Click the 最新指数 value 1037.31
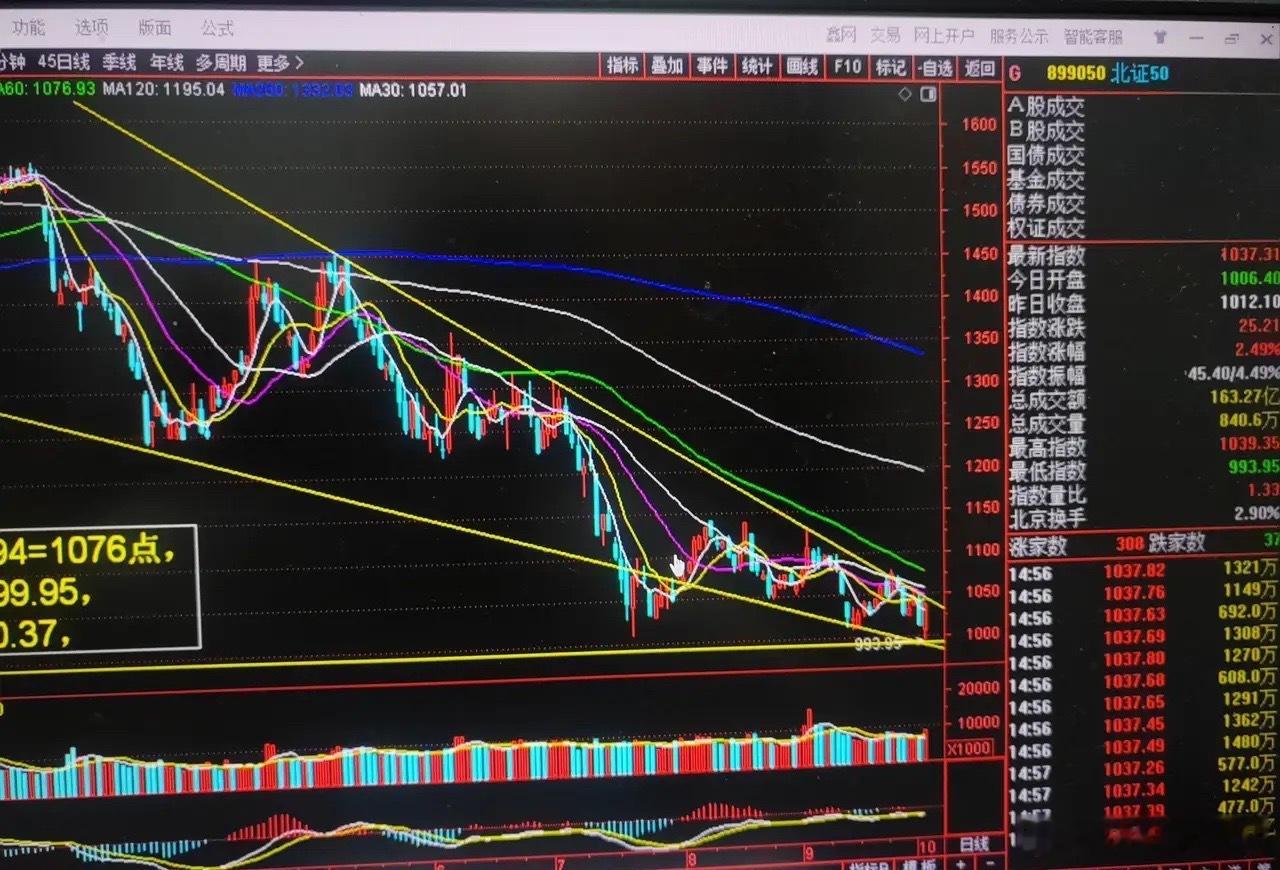The image size is (1280, 870). tap(1250, 256)
